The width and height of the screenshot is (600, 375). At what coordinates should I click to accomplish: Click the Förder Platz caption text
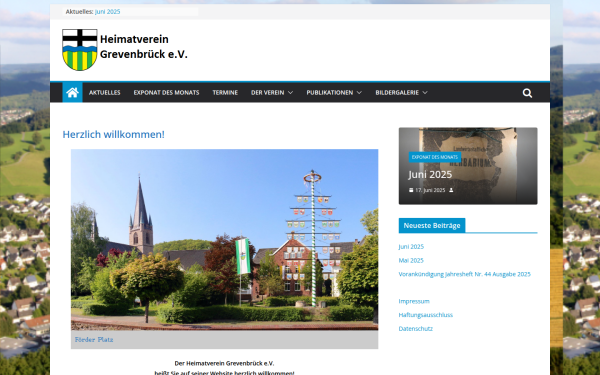[94, 340]
